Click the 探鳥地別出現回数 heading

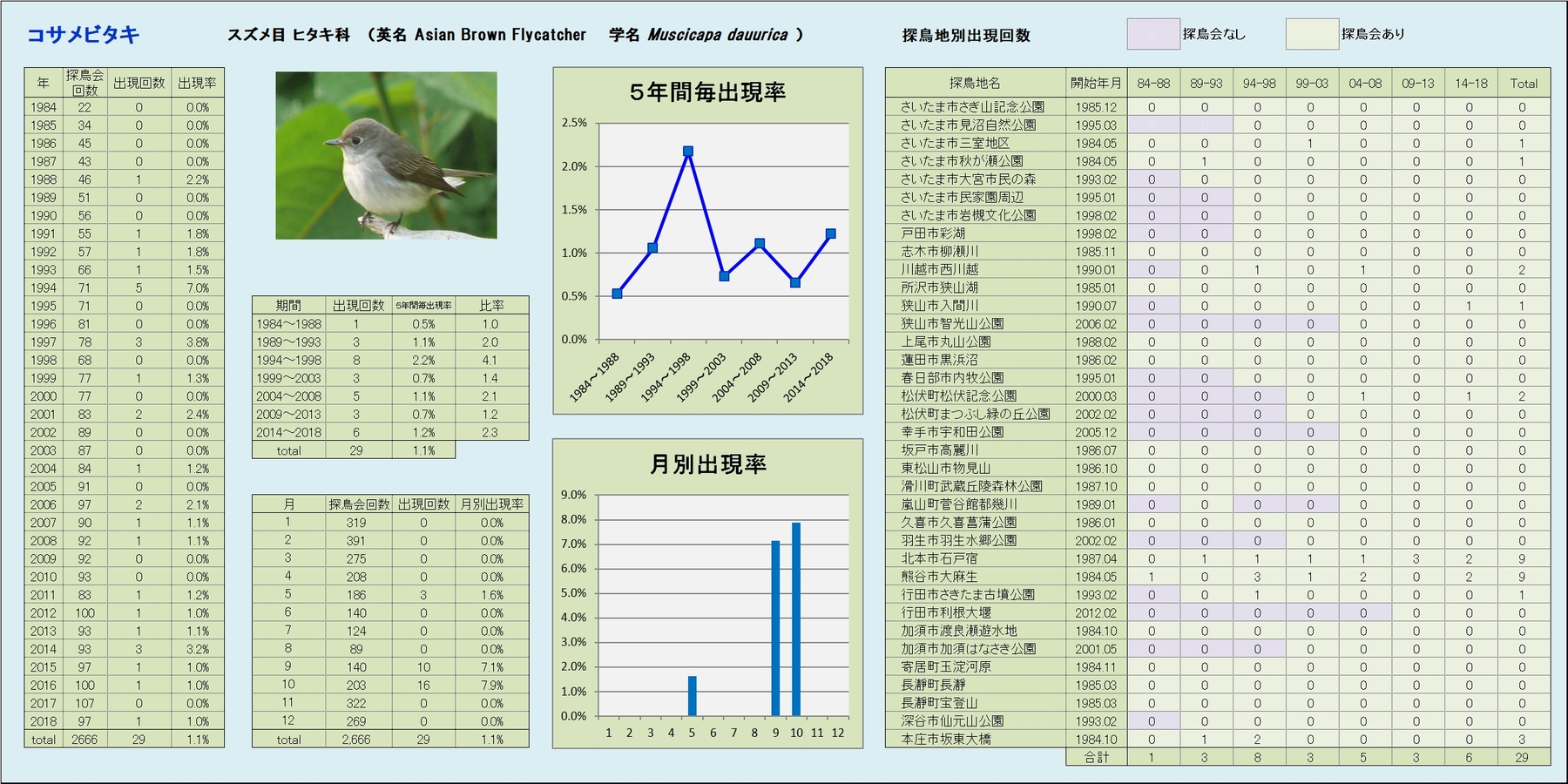click(966, 36)
